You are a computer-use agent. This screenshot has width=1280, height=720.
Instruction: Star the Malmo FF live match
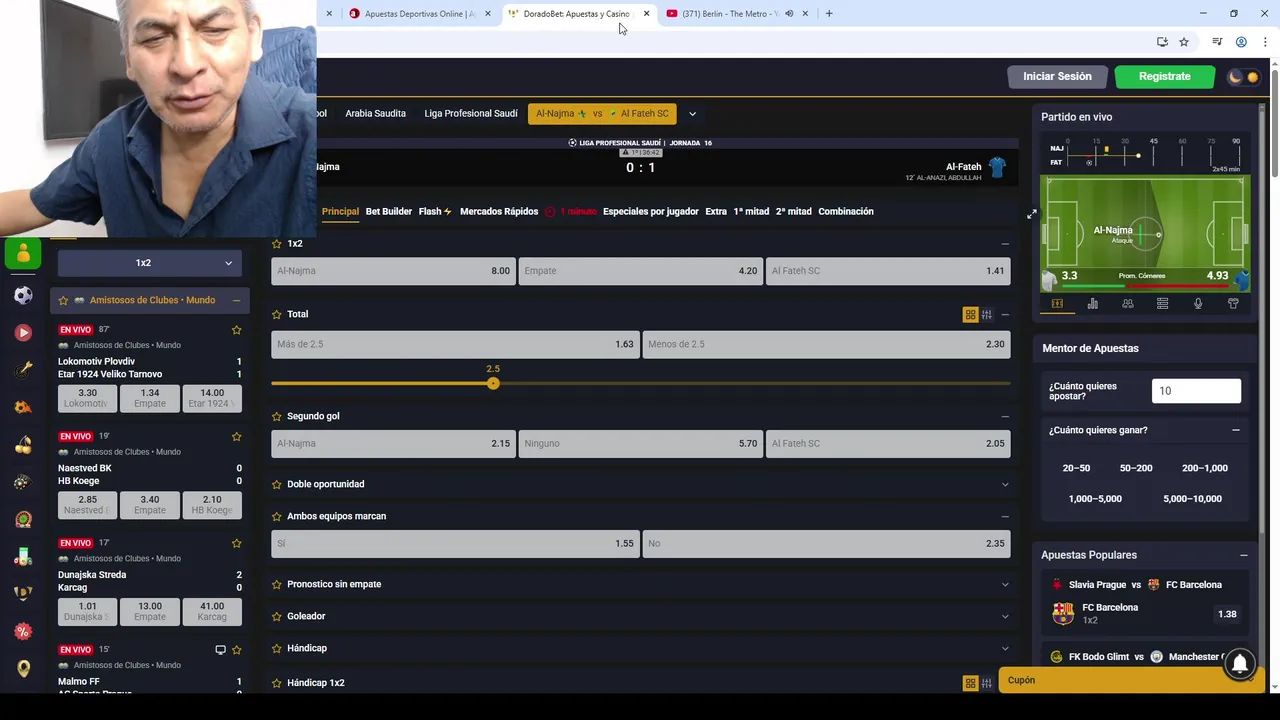coord(237,650)
